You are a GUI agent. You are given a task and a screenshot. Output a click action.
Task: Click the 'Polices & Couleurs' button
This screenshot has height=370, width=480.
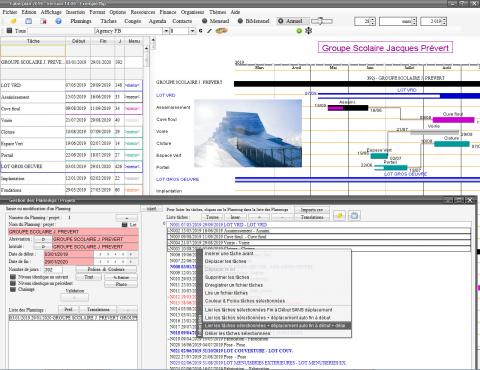tap(106, 269)
